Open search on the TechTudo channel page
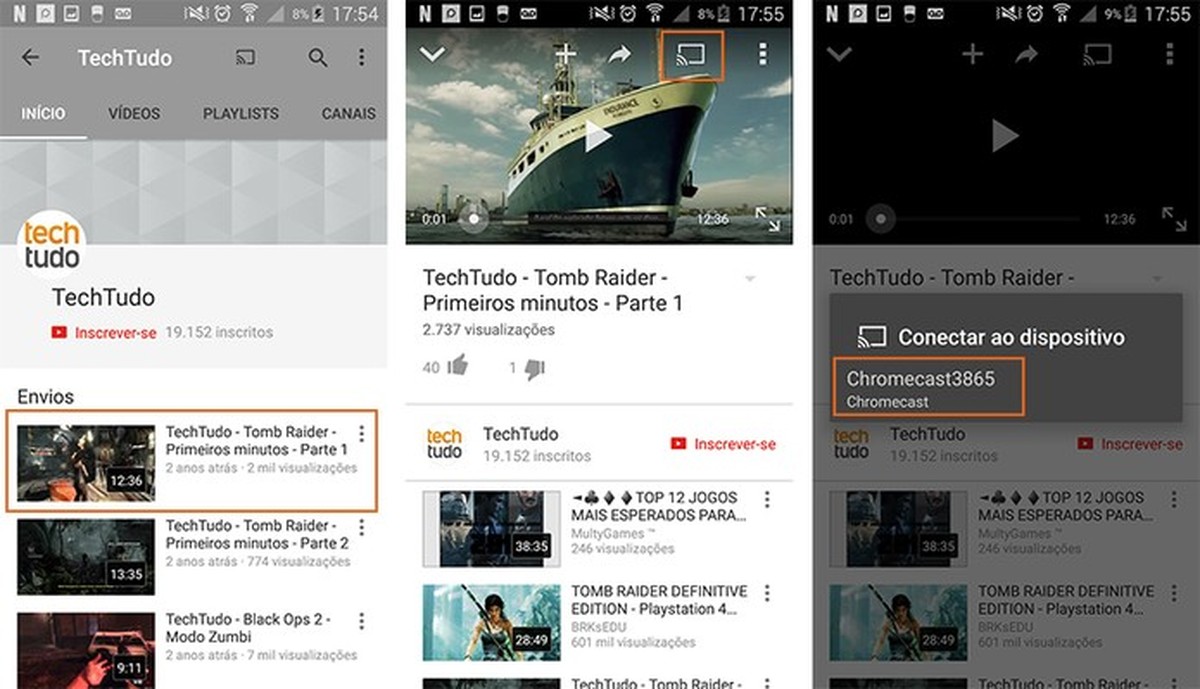The image size is (1200, 689). click(x=317, y=58)
